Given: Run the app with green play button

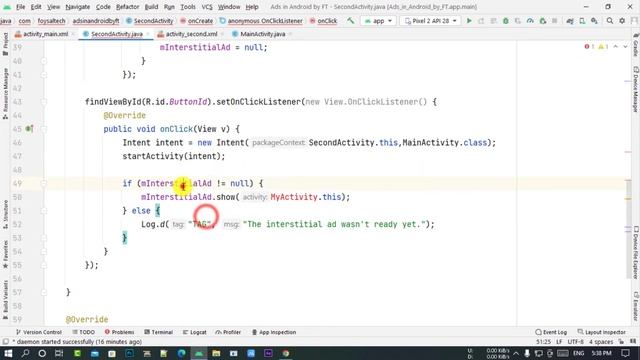Looking at the screenshot, I should [x=469, y=20].
